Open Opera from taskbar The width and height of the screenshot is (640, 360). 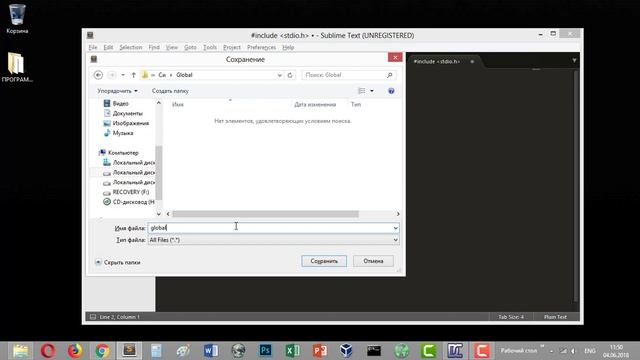(x=48, y=351)
